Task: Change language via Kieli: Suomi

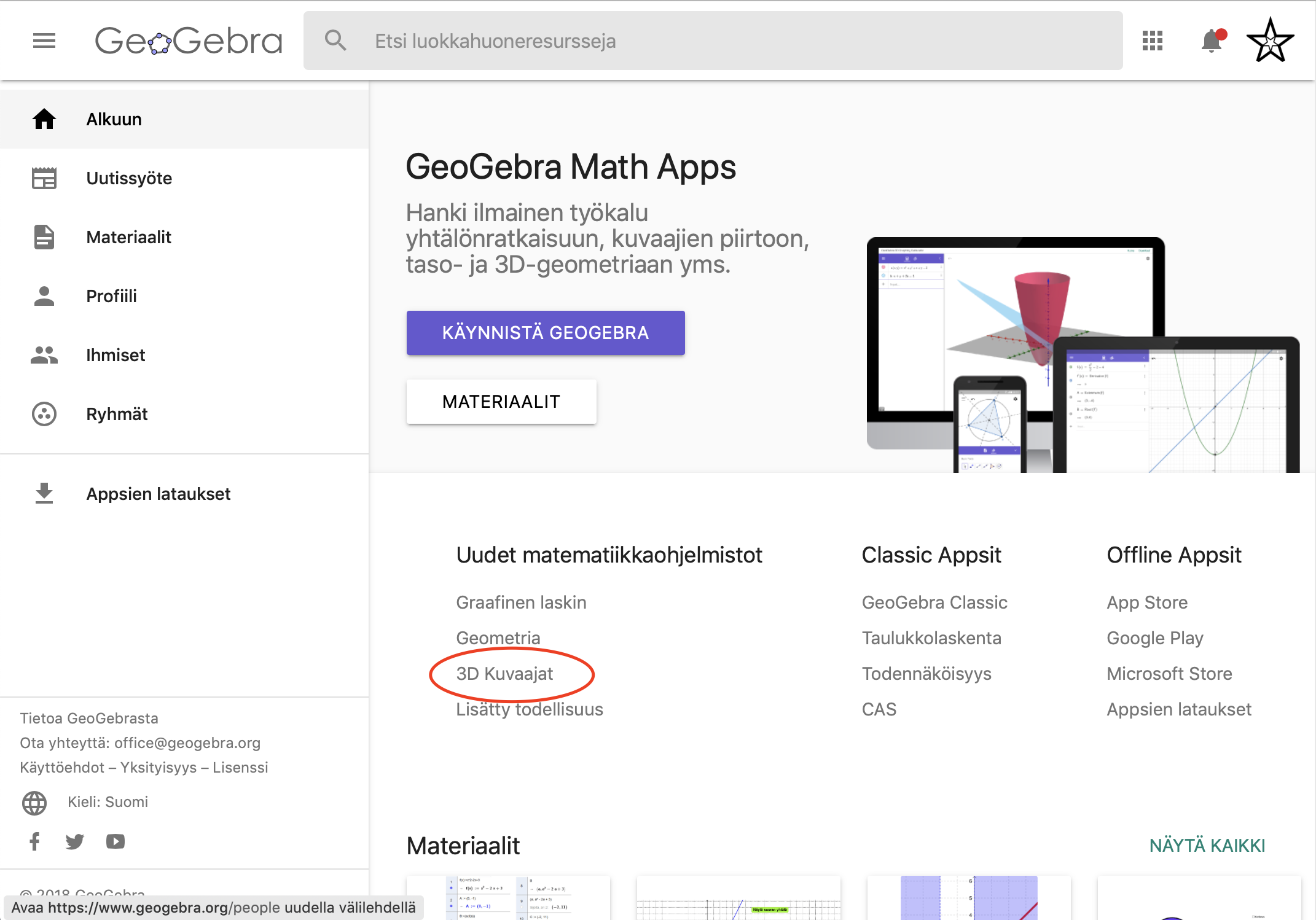Action: click(x=108, y=802)
